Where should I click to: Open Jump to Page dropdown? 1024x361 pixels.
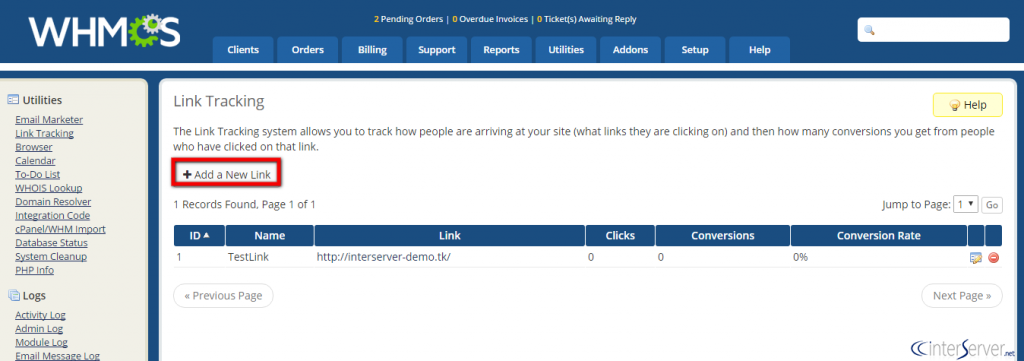pos(965,204)
